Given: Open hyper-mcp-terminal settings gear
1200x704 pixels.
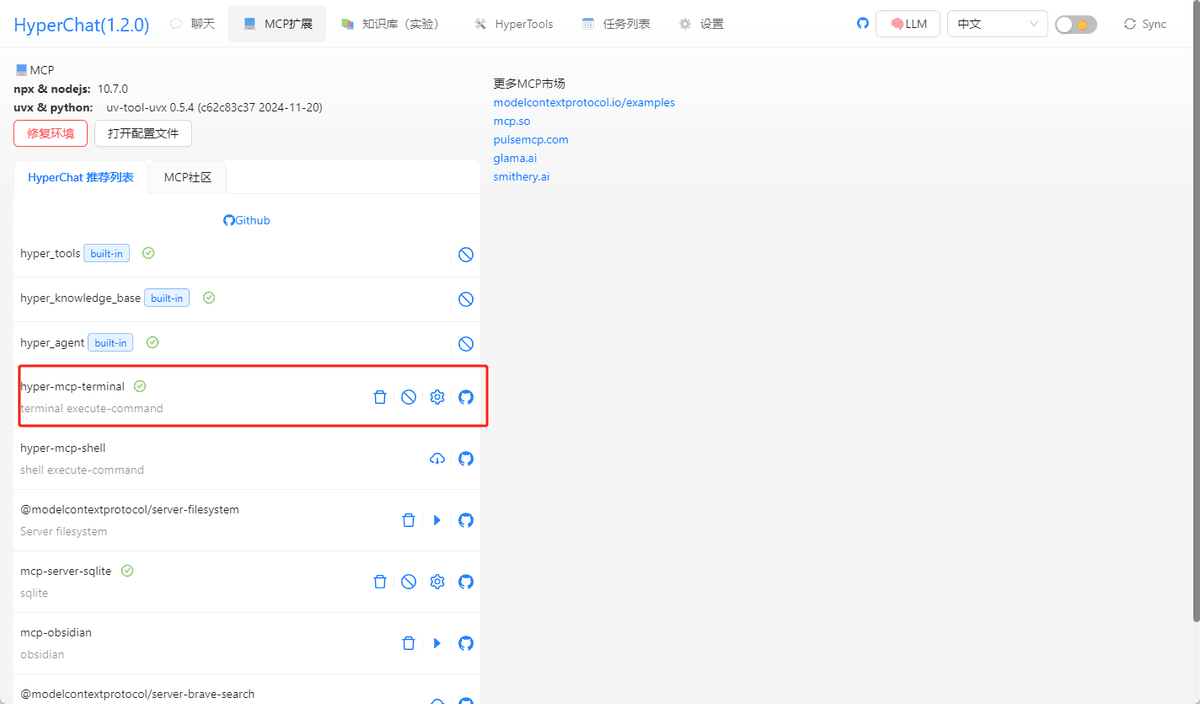Looking at the screenshot, I should tap(437, 397).
